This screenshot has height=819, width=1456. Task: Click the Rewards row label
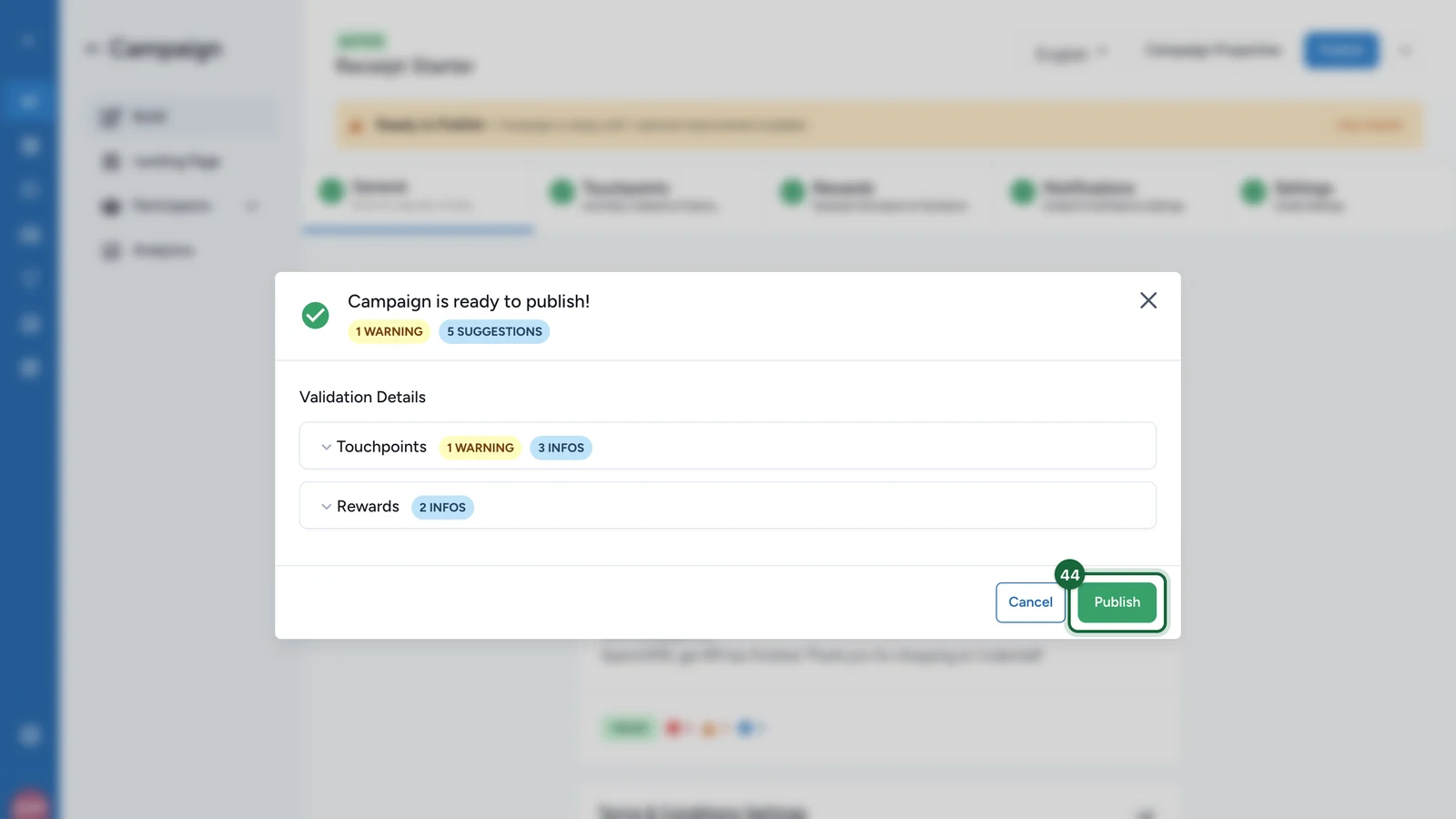[x=368, y=506]
